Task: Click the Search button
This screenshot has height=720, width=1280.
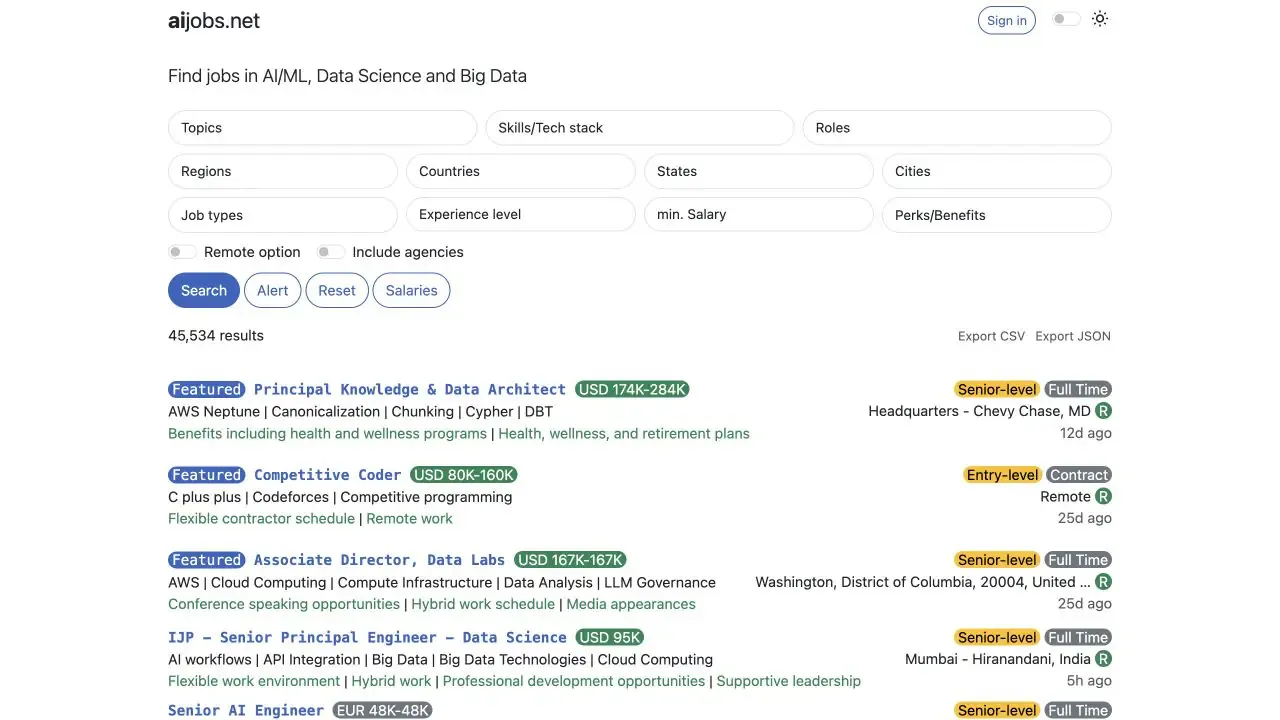Action: (x=204, y=290)
